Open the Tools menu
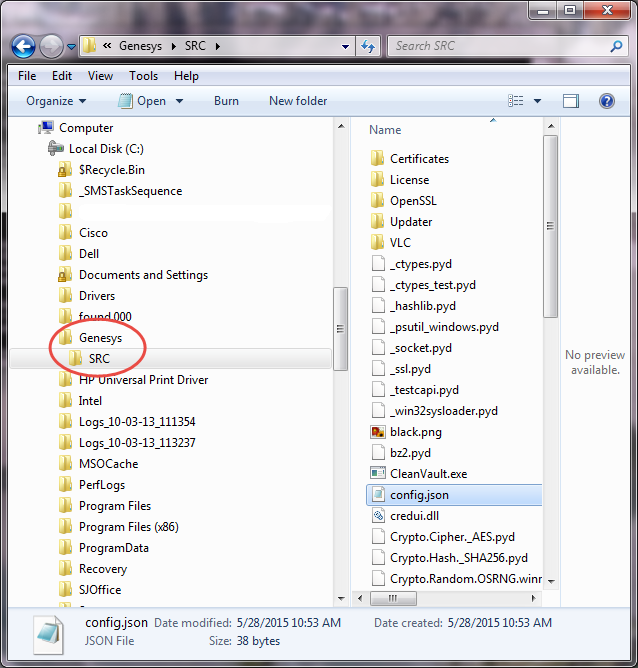The height and width of the screenshot is (668, 638). pyautogui.click(x=143, y=76)
